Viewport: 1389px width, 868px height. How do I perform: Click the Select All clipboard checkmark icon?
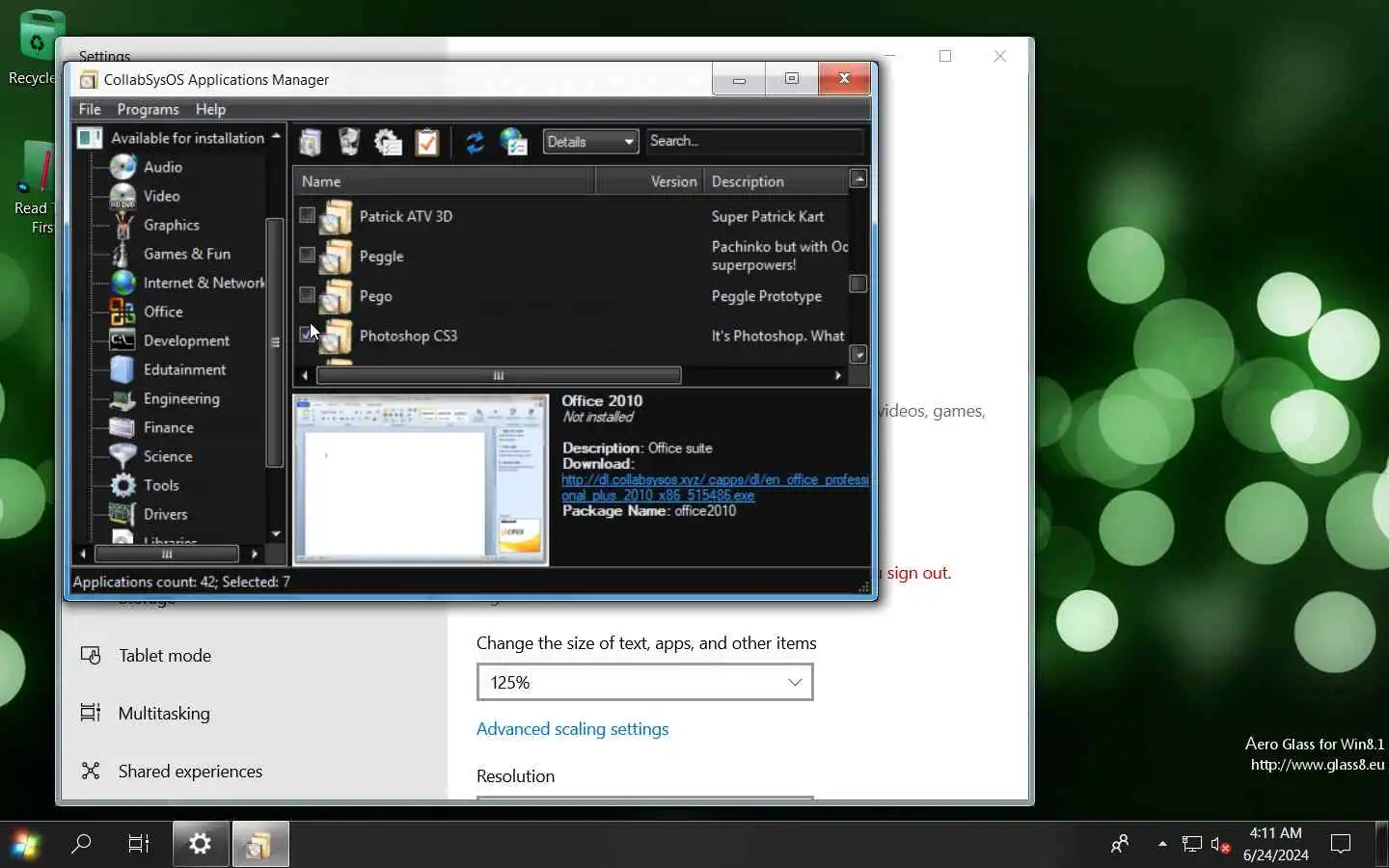click(426, 143)
